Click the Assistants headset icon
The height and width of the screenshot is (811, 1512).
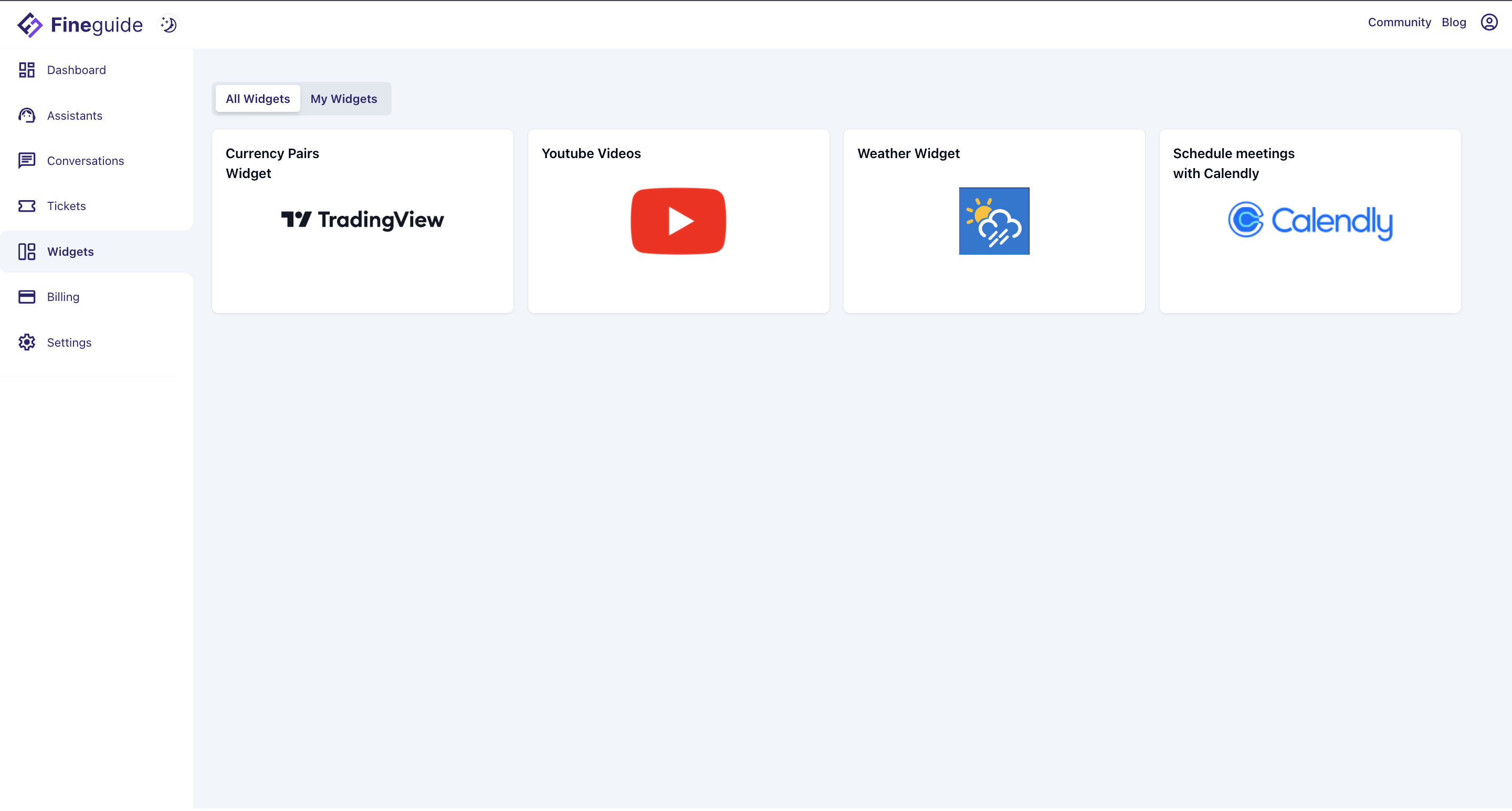(26, 116)
